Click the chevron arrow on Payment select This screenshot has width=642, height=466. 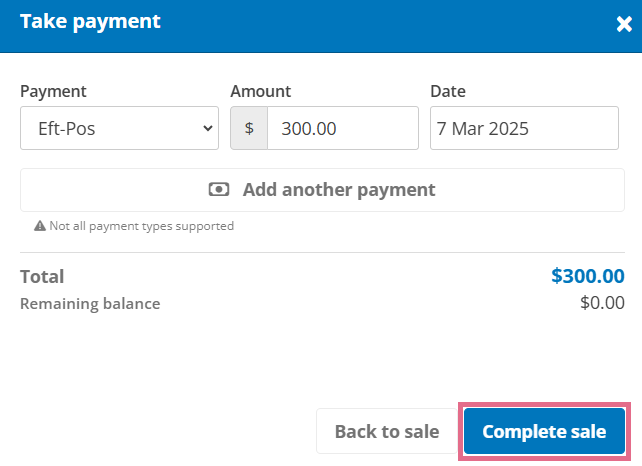208,128
